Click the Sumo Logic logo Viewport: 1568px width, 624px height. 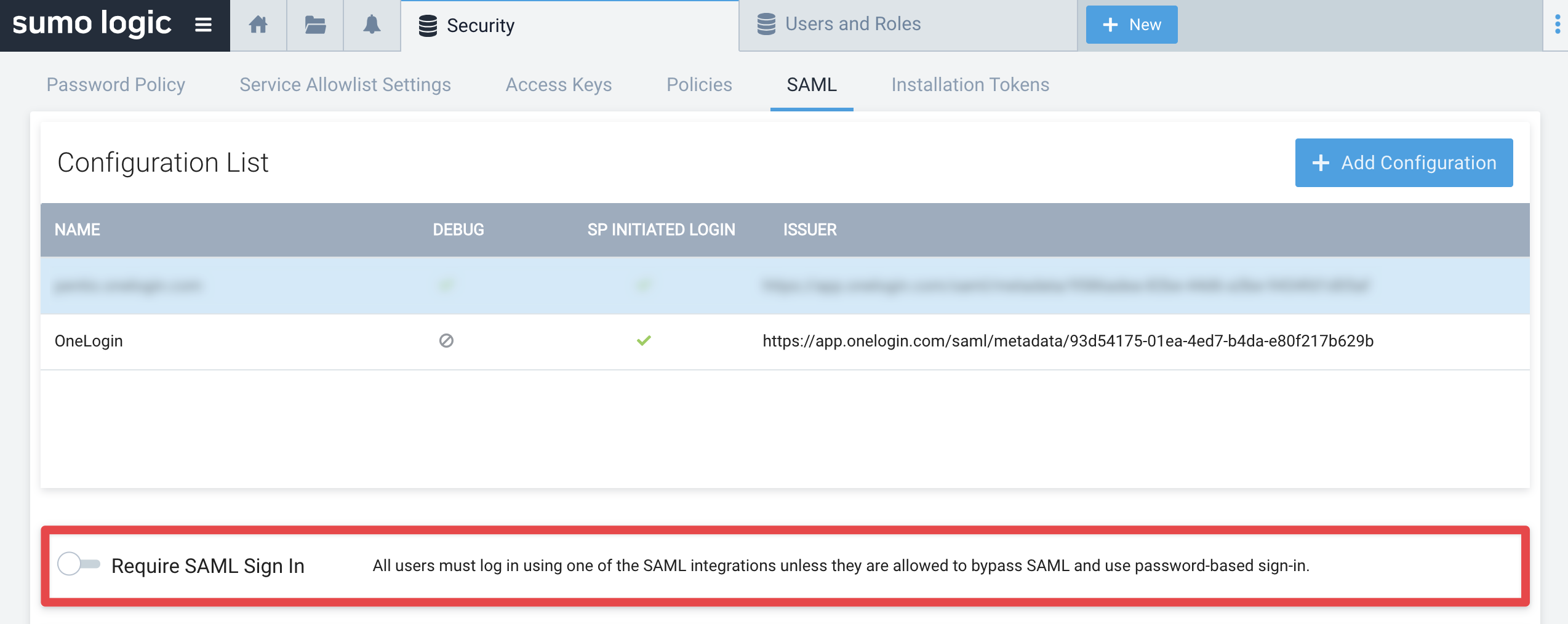pos(92,23)
